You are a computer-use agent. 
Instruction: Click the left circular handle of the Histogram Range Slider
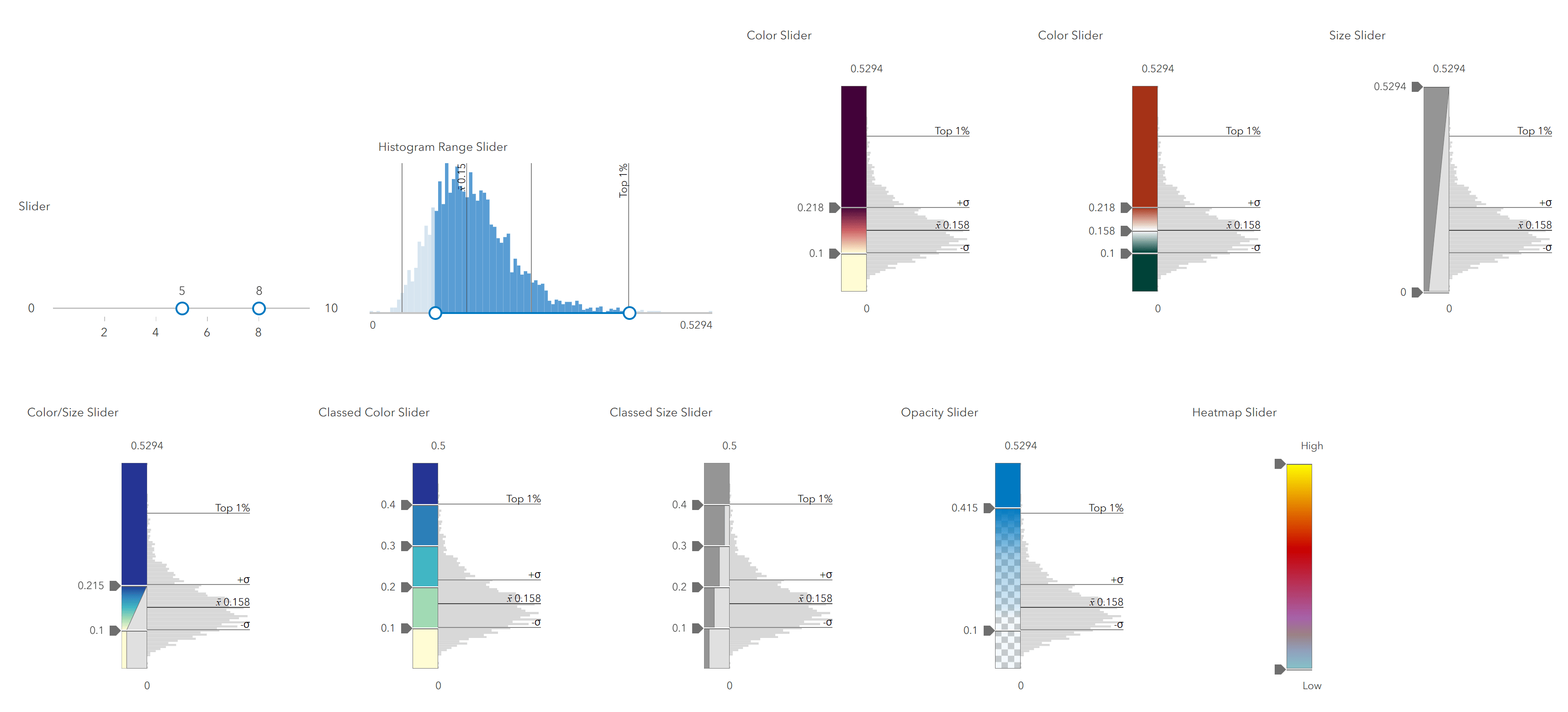click(x=435, y=313)
